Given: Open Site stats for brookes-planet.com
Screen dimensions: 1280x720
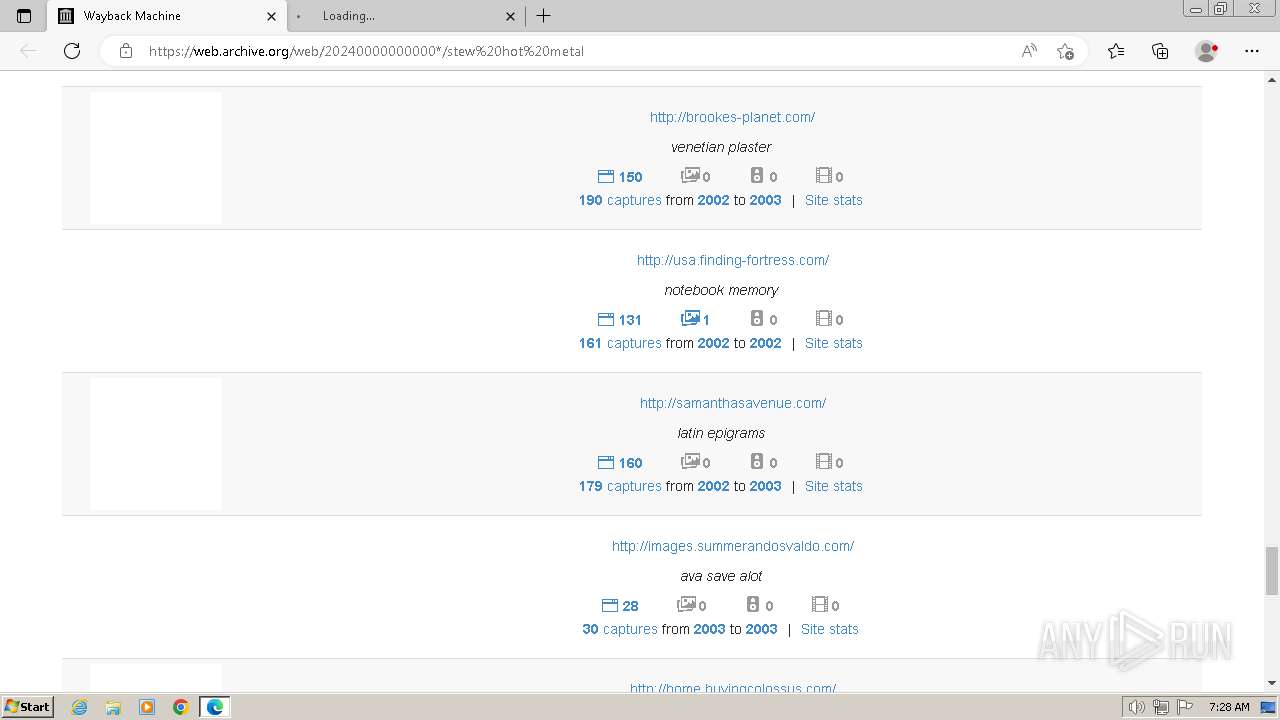Looking at the screenshot, I should click(x=834, y=200).
